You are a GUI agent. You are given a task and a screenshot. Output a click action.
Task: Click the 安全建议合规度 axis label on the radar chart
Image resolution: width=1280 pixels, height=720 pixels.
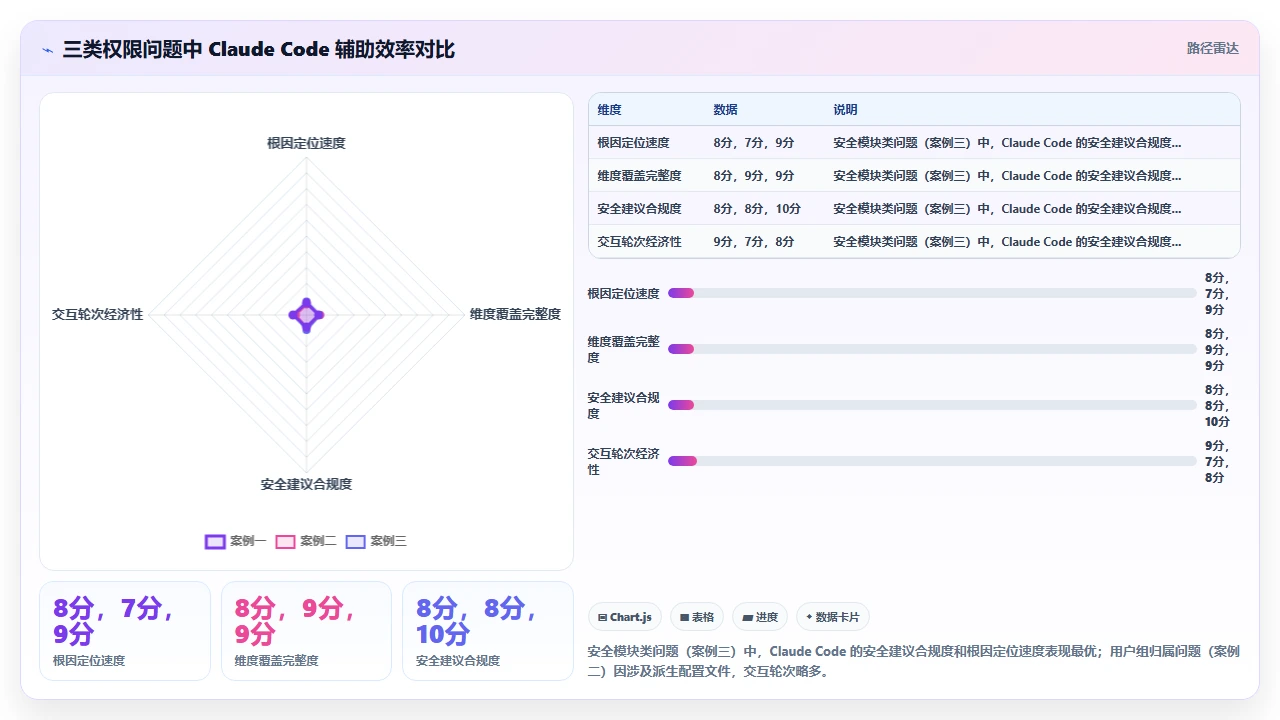pyautogui.click(x=306, y=484)
